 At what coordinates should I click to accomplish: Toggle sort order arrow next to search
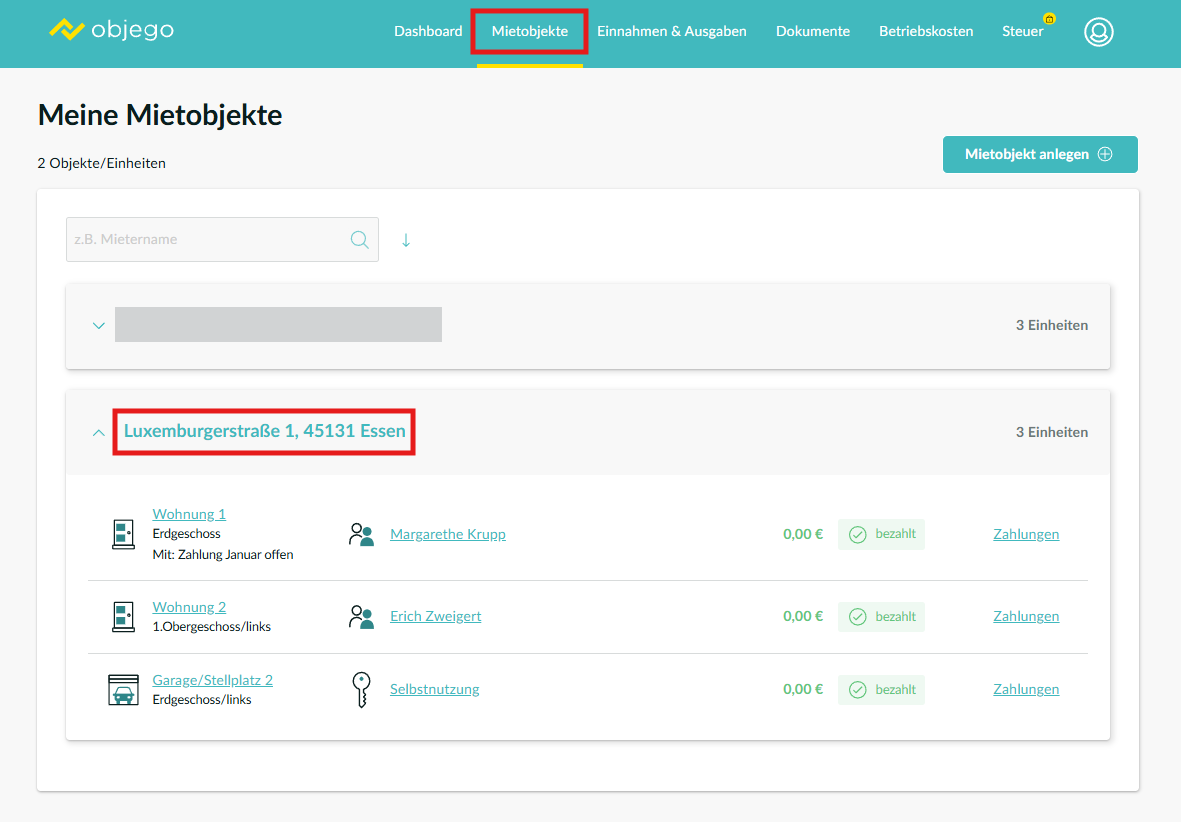tap(406, 240)
